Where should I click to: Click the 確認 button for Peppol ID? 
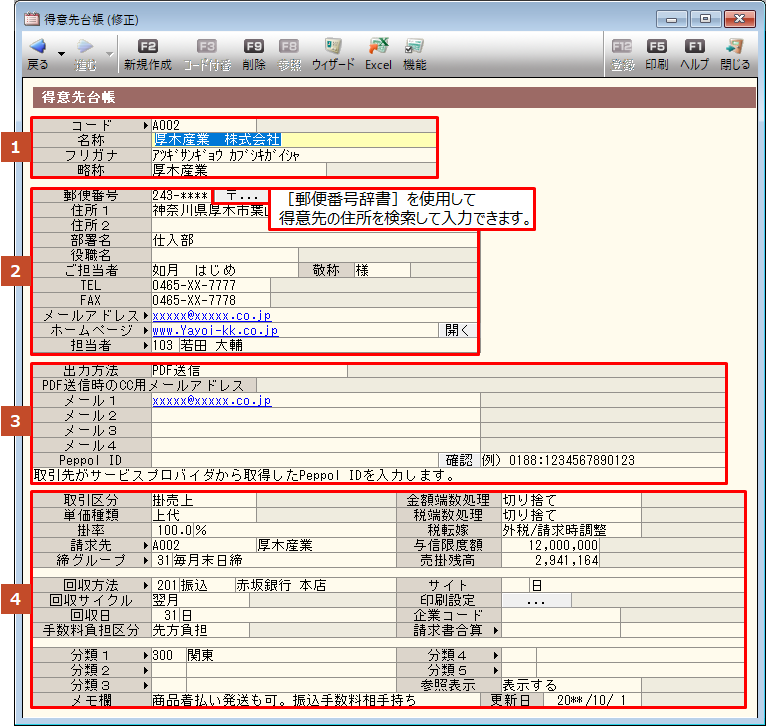pyautogui.click(x=459, y=460)
